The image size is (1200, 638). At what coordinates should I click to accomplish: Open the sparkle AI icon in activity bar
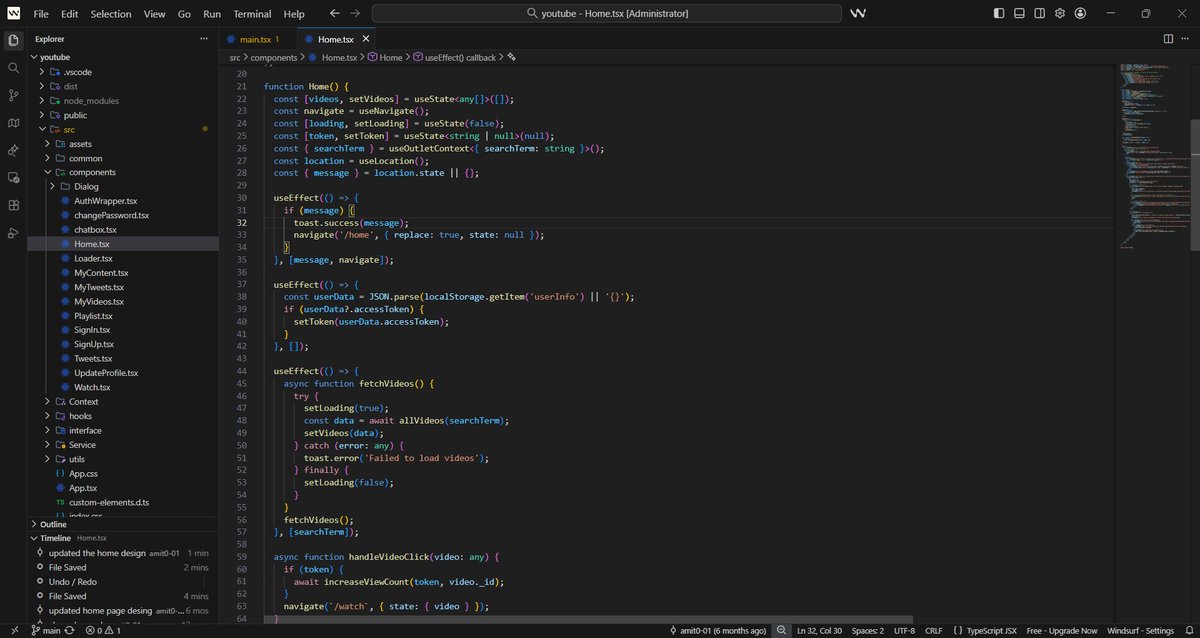13,150
